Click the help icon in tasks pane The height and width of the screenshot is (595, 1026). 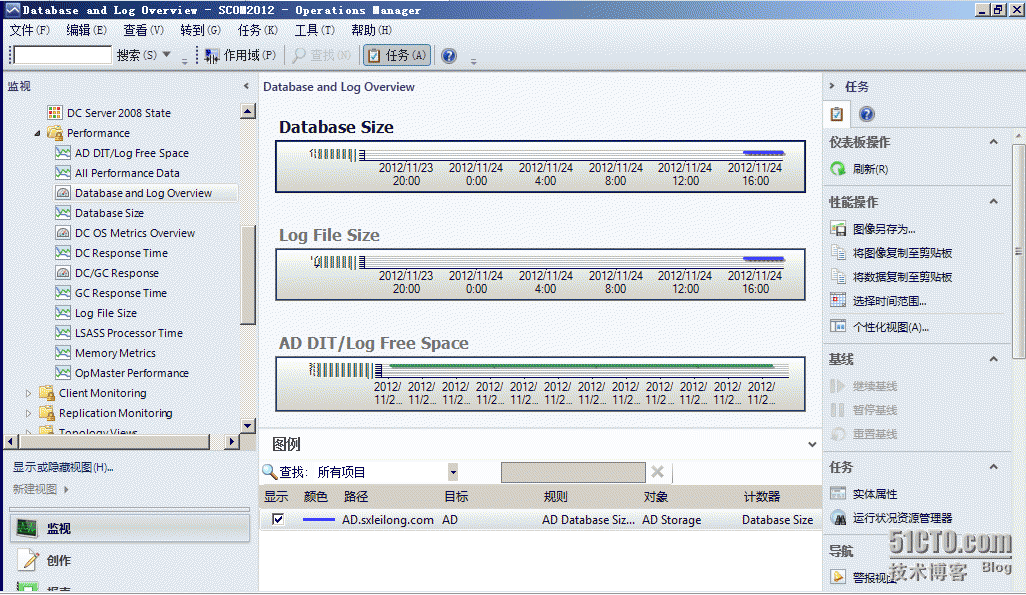[x=867, y=114]
